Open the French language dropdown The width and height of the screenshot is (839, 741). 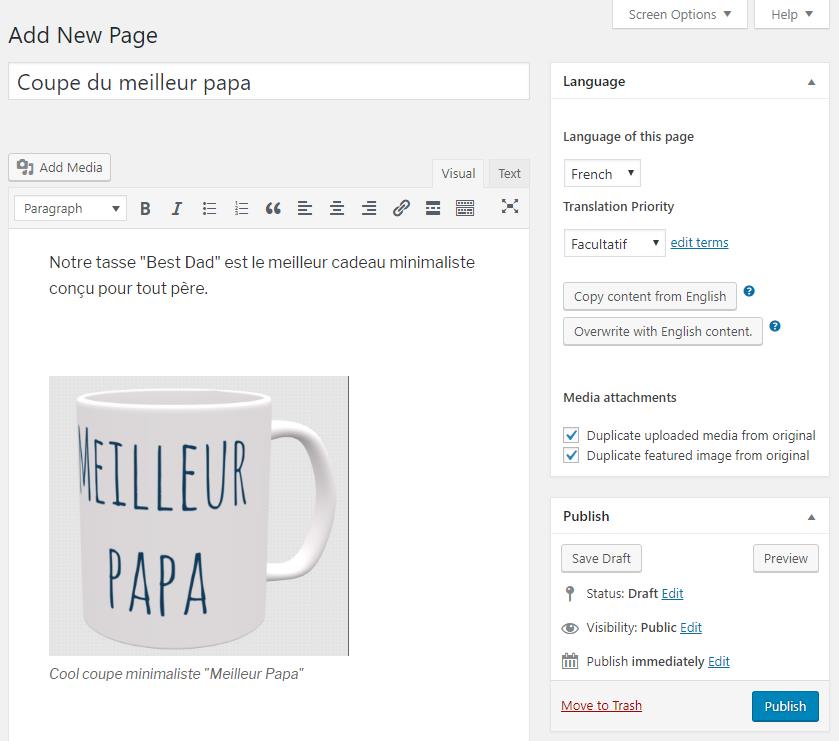pos(602,174)
